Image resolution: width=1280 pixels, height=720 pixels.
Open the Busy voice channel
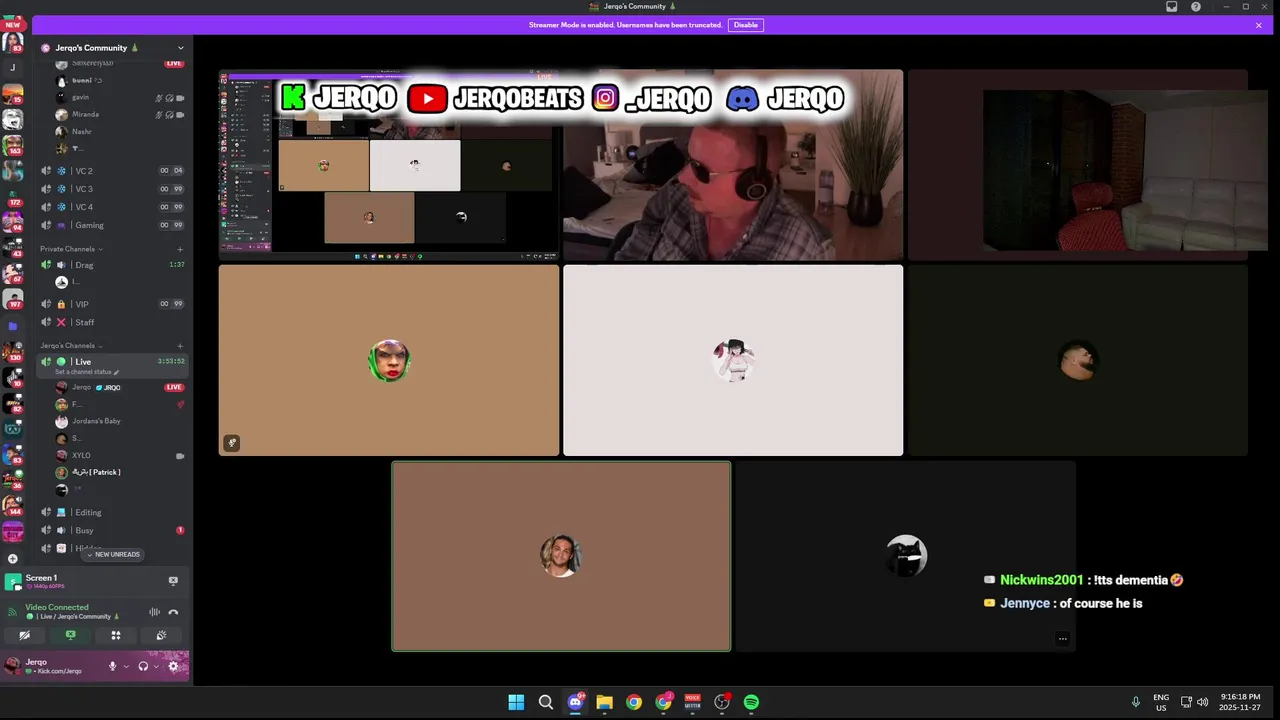[112, 530]
